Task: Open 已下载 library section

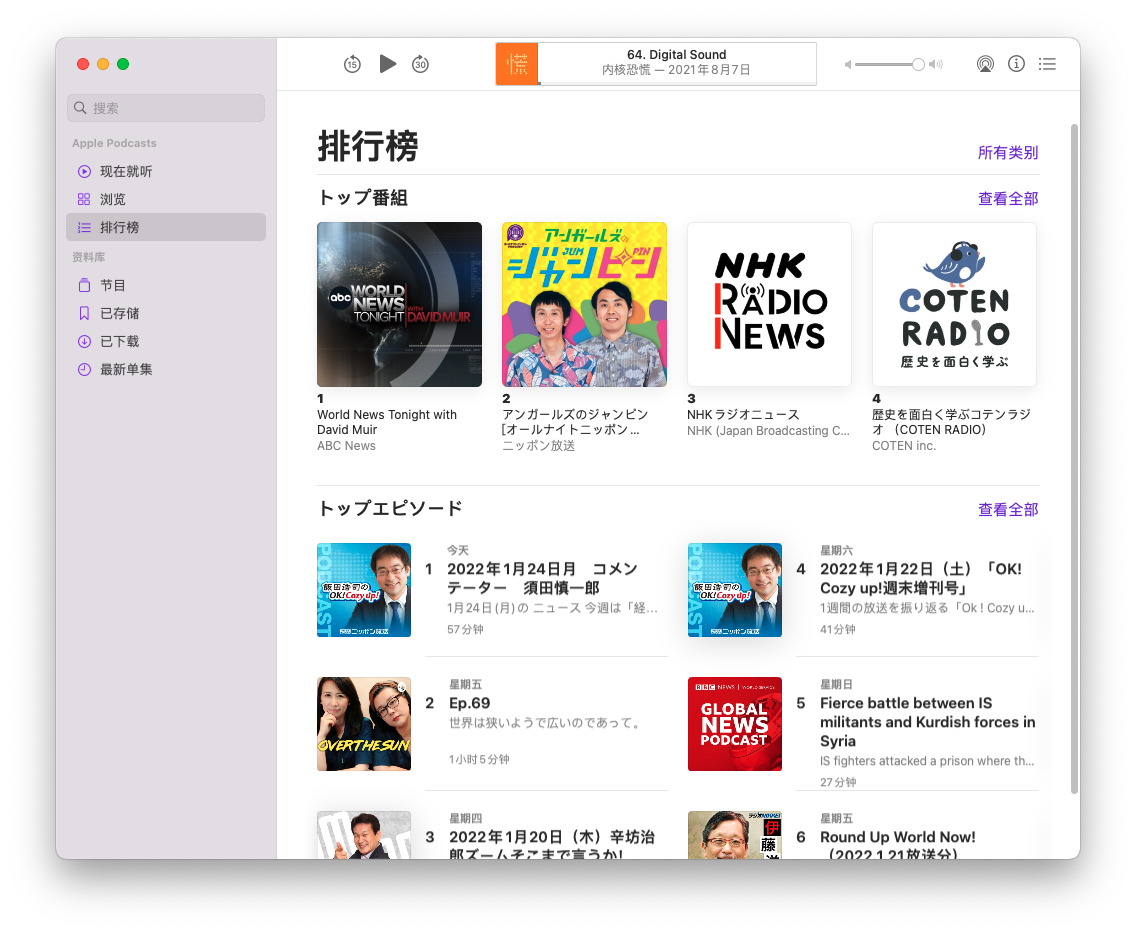Action: click(x=166, y=341)
